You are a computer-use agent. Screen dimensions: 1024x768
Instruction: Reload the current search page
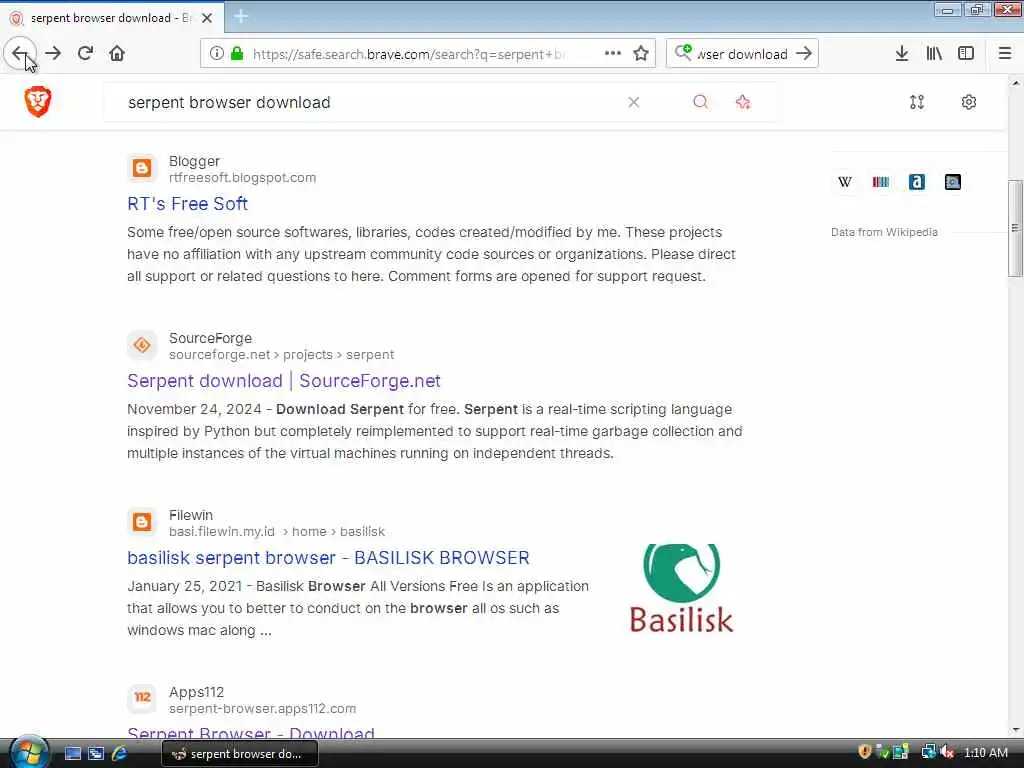(x=85, y=53)
